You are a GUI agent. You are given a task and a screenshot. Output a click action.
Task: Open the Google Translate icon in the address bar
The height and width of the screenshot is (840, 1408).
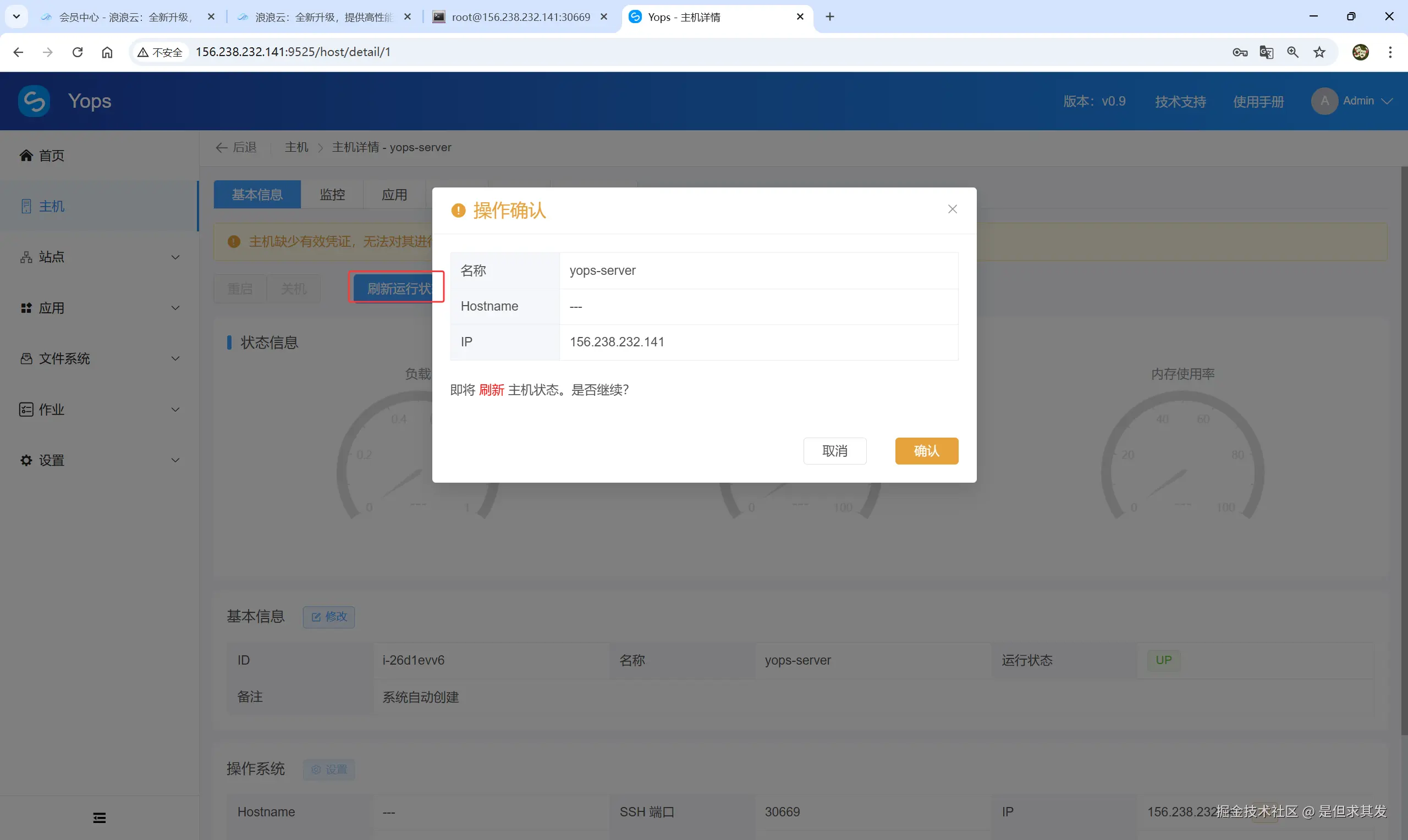coord(1266,52)
